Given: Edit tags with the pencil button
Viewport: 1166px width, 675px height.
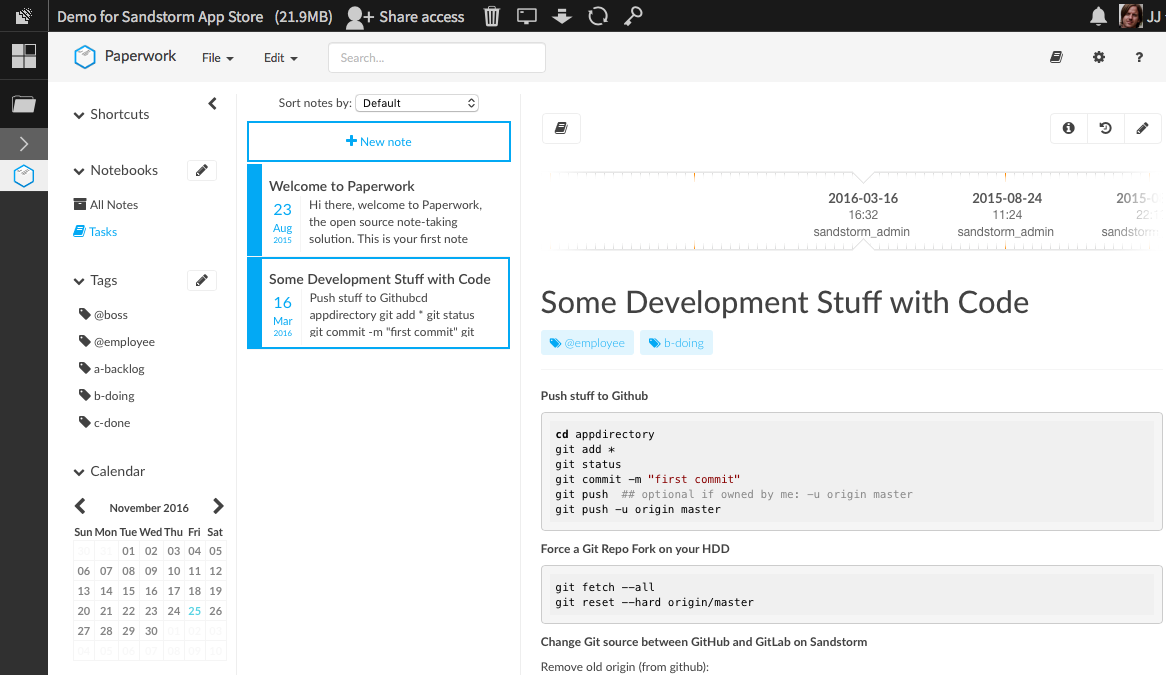Looking at the screenshot, I should tap(202, 280).
